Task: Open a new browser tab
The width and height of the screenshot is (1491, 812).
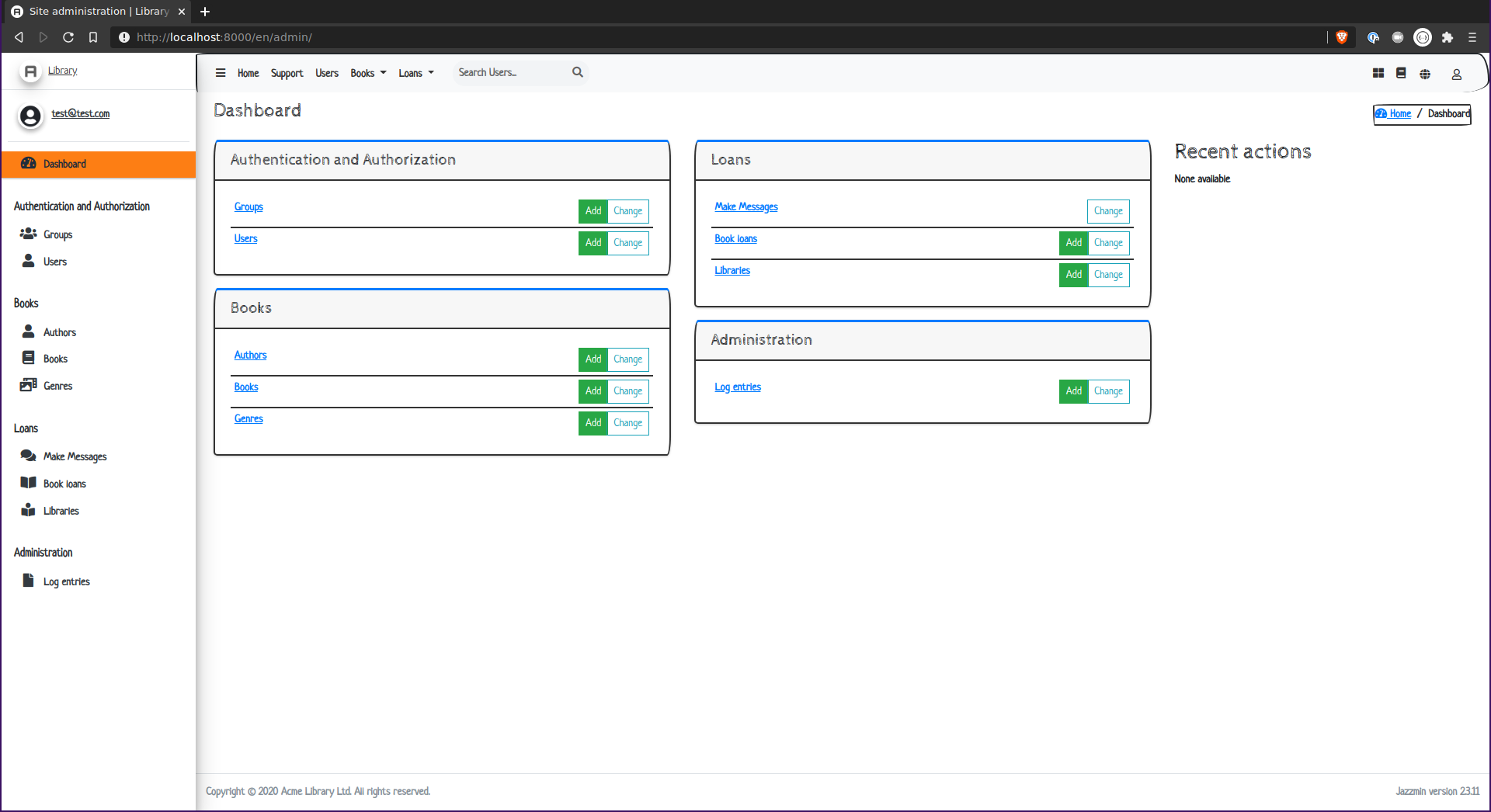Action: (x=205, y=12)
